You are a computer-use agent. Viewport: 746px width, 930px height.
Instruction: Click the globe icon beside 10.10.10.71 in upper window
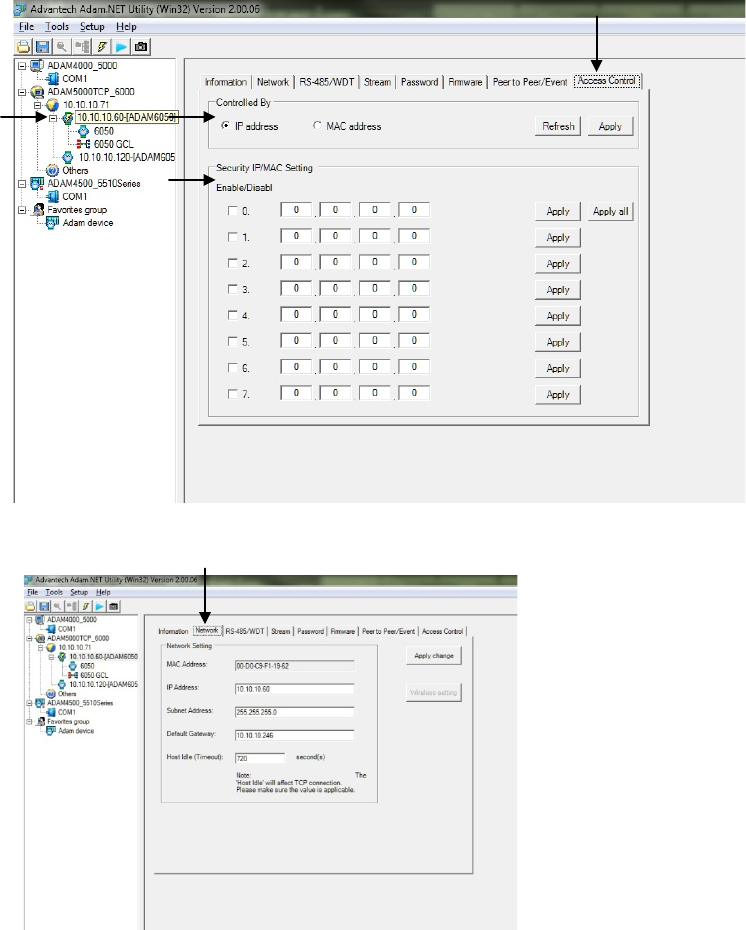53,105
